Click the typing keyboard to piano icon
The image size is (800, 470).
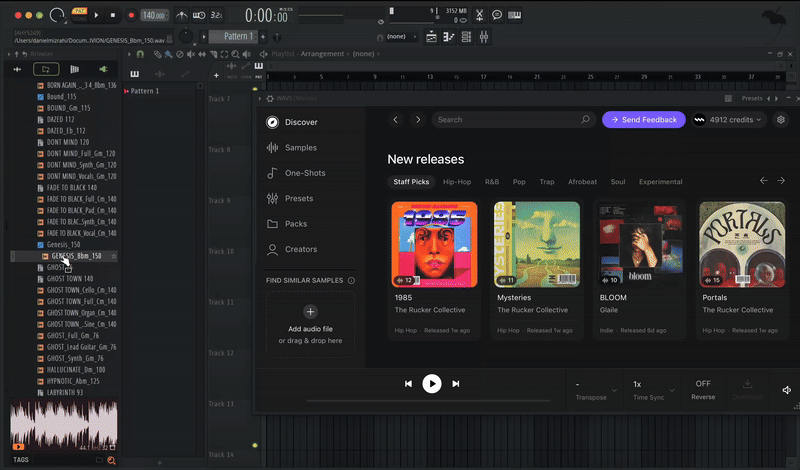coord(514,15)
